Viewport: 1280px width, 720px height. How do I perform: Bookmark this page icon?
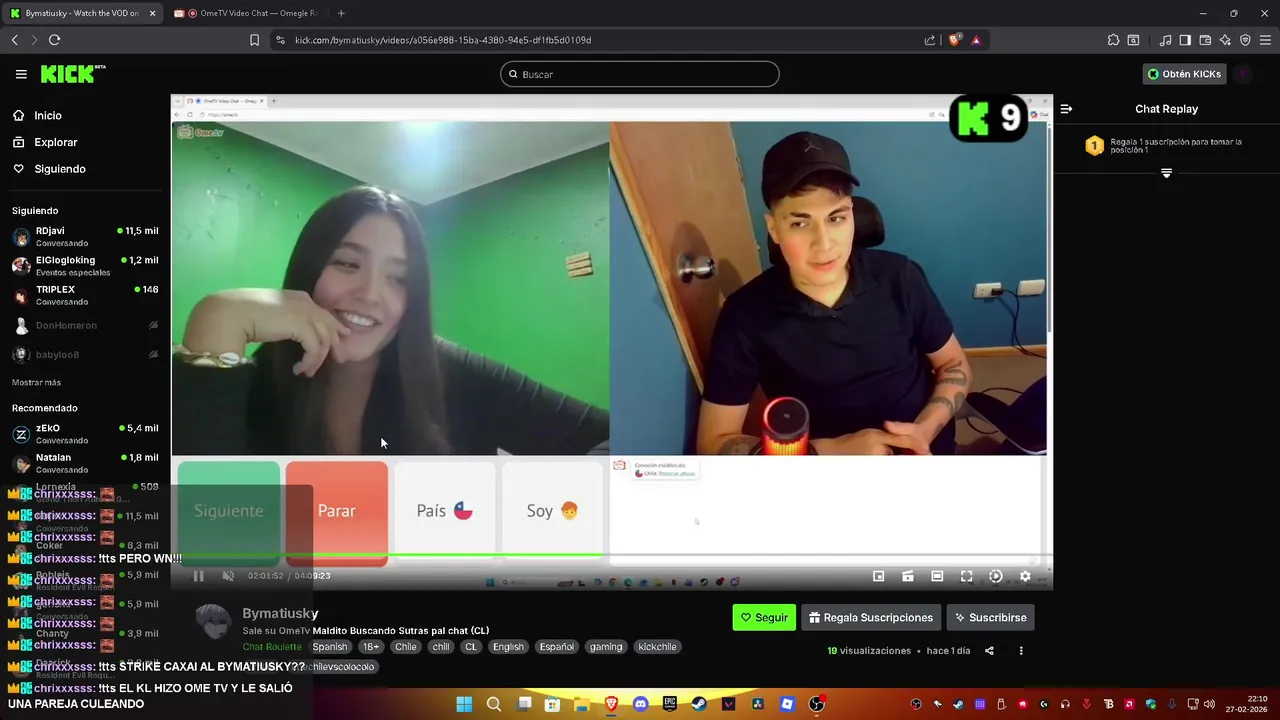[x=254, y=40]
